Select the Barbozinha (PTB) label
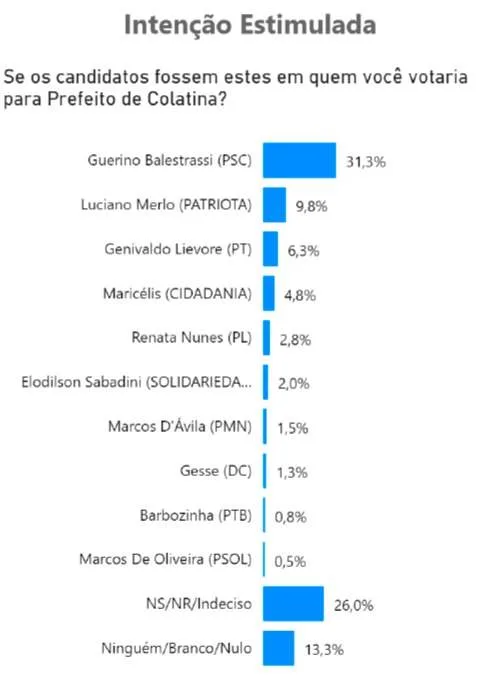This screenshot has width=495, height=677. point(196,515)
